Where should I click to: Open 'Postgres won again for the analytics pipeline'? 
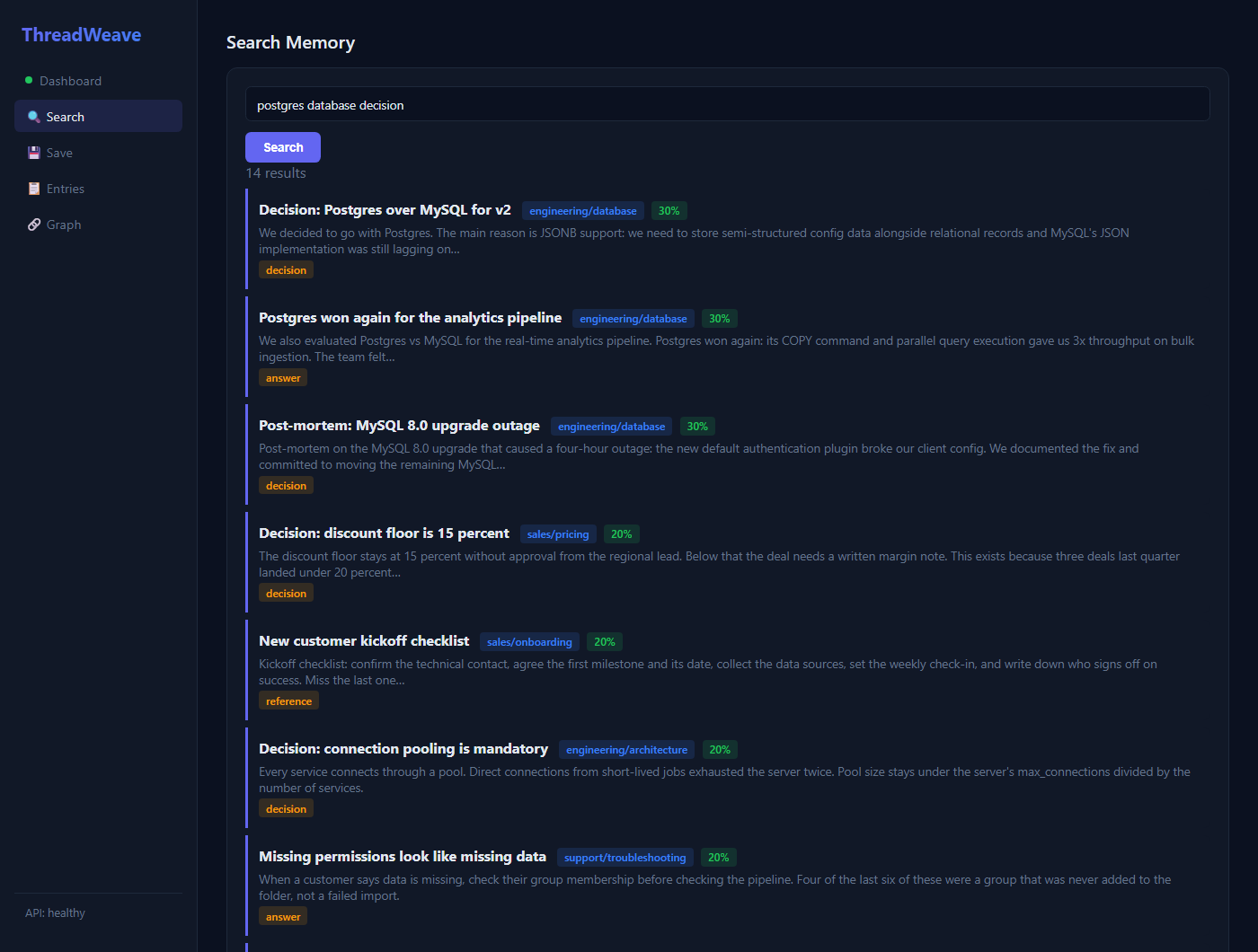[410, 318]
